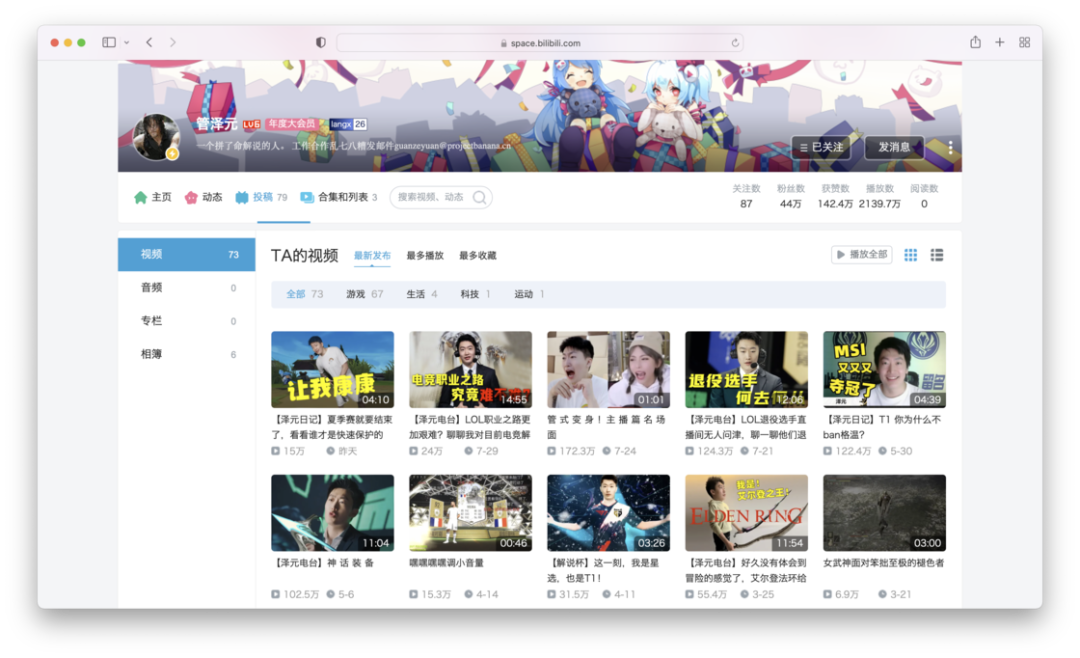Send a message via 发消息 button
The height and width of the screenshot is (658, 1080).
coord(894,147)
